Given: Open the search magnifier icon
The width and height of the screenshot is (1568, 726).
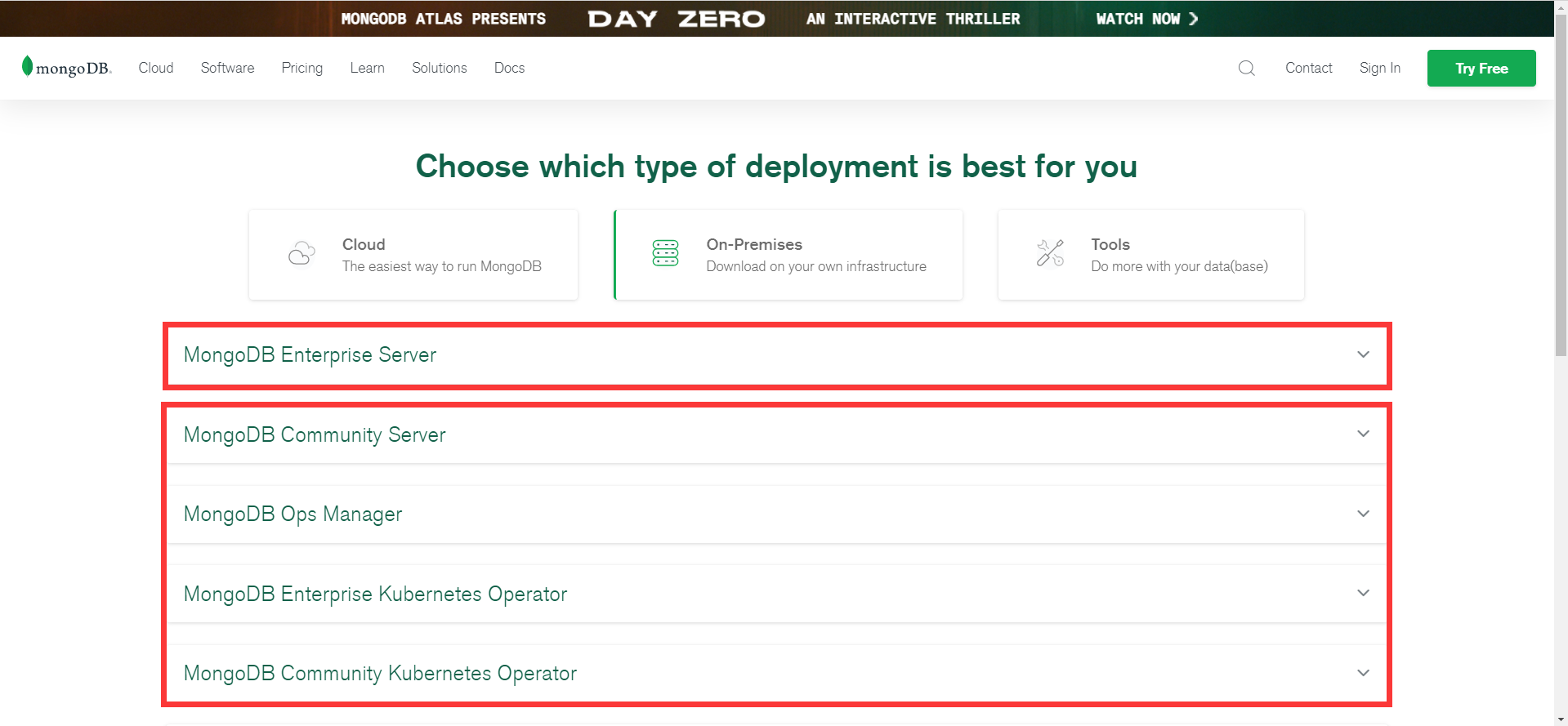Looking at the screenshot, I should click(x=1246, y=68).
